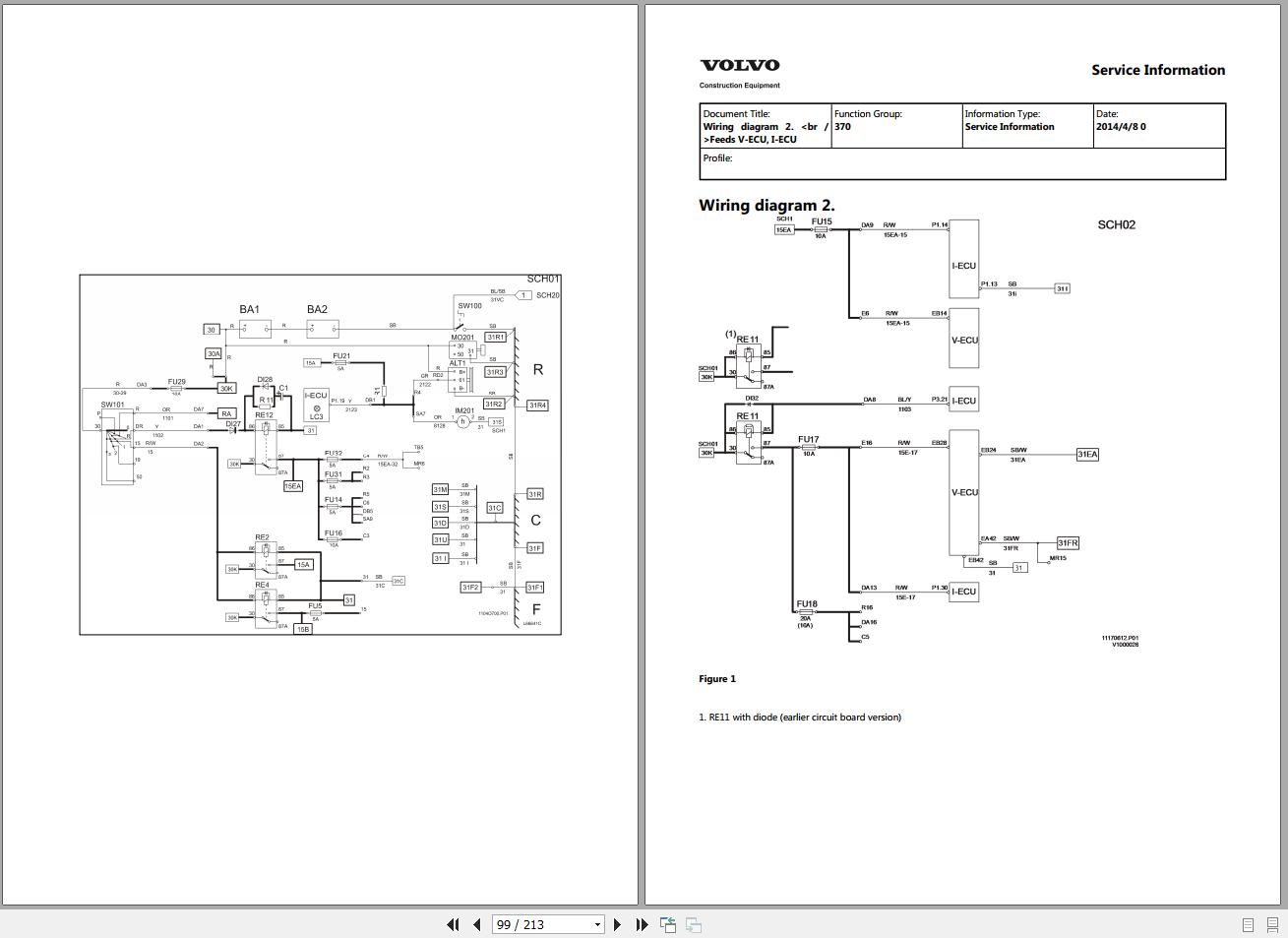Viewport: 1288px width, 938px height.
Task: Switch to single page view icon
Action: click(x=1248, y=924)
